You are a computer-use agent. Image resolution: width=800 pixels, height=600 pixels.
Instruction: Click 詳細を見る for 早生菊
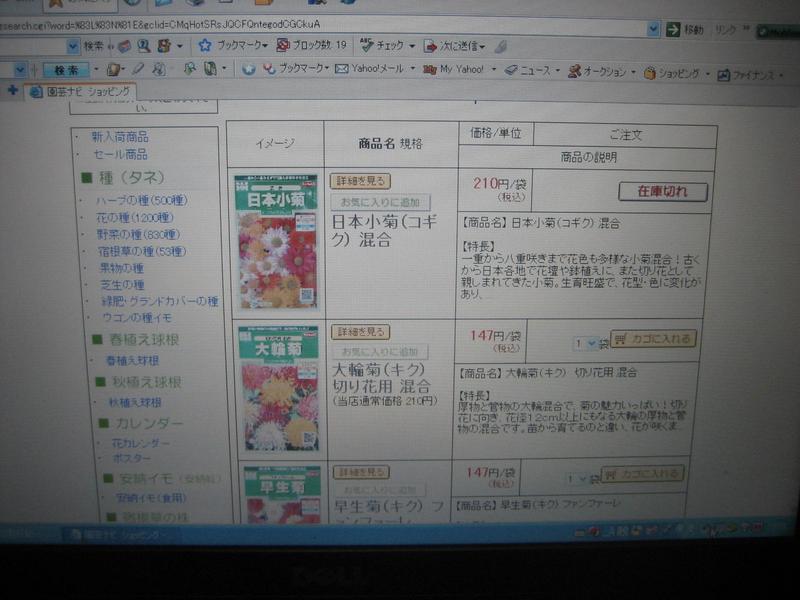pos(361,472)
